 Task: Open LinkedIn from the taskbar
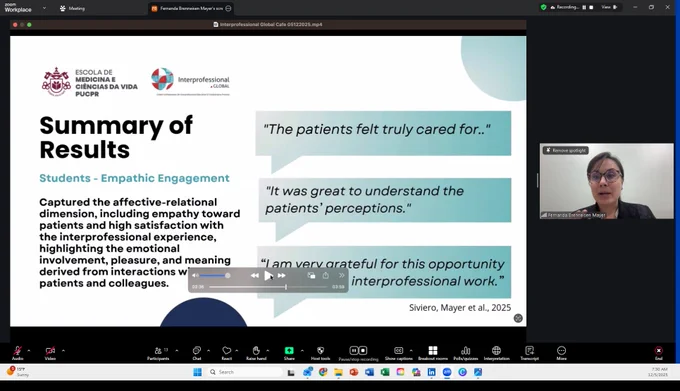coord(432,372)
